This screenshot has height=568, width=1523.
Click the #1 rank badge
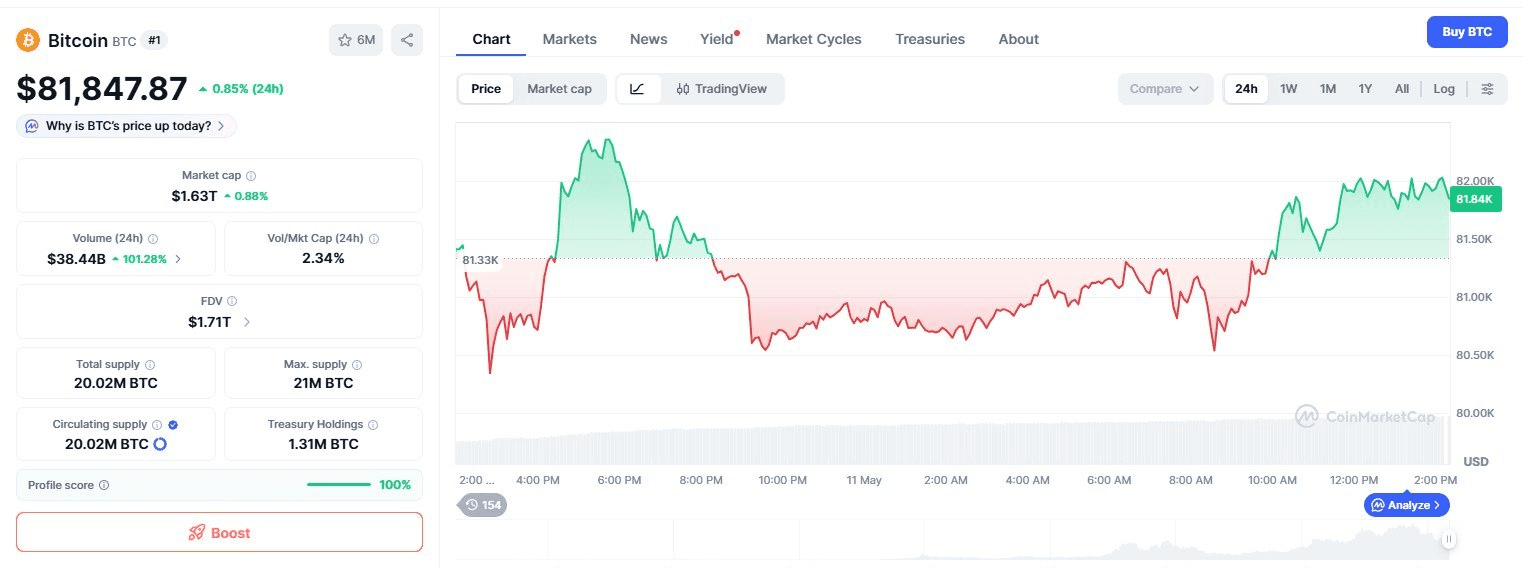[155, 40]
